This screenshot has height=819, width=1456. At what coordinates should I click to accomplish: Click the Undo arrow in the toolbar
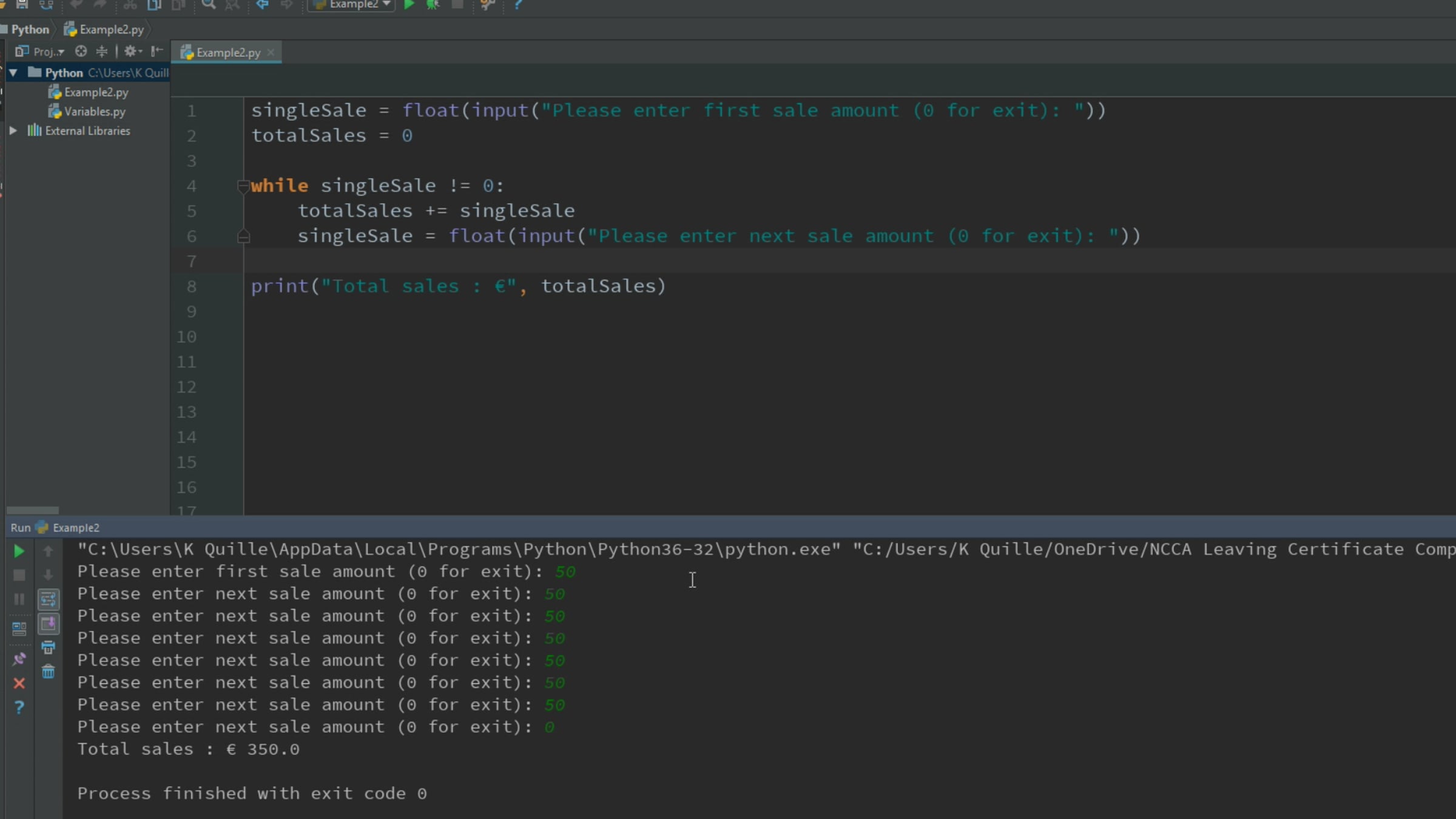76,4
